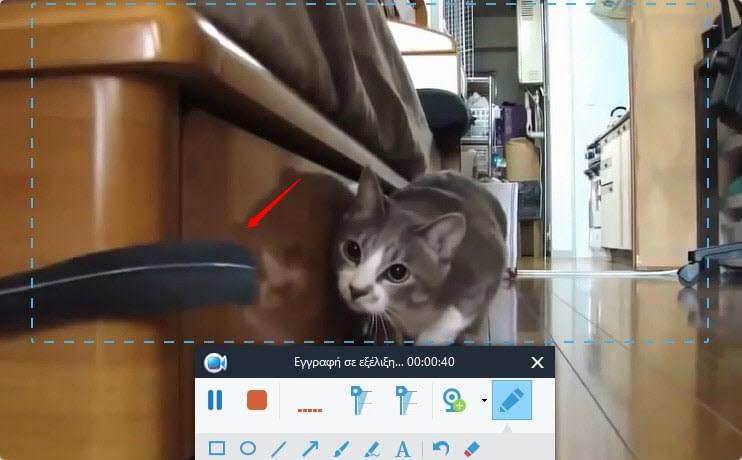Toggle the pencil annotation toolbar
The image size is (742, 460).
[511, 400]
